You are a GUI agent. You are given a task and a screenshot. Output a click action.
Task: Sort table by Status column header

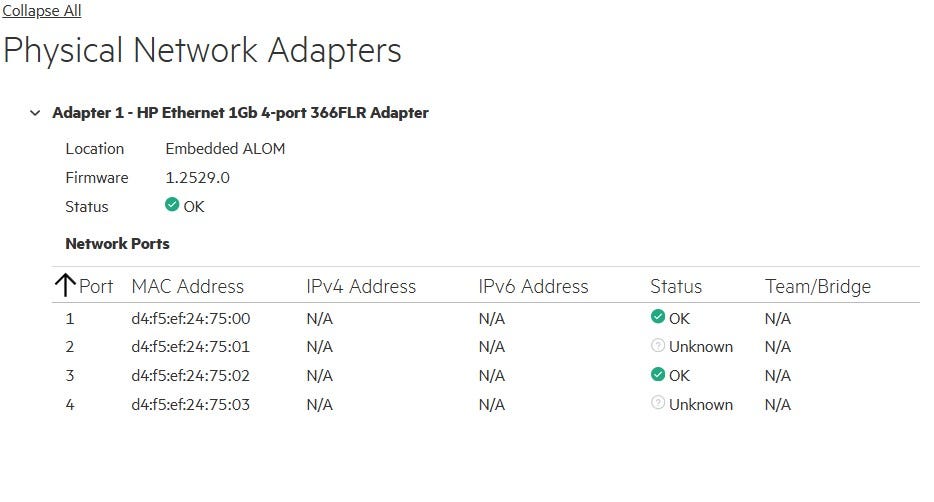(676, 286)
